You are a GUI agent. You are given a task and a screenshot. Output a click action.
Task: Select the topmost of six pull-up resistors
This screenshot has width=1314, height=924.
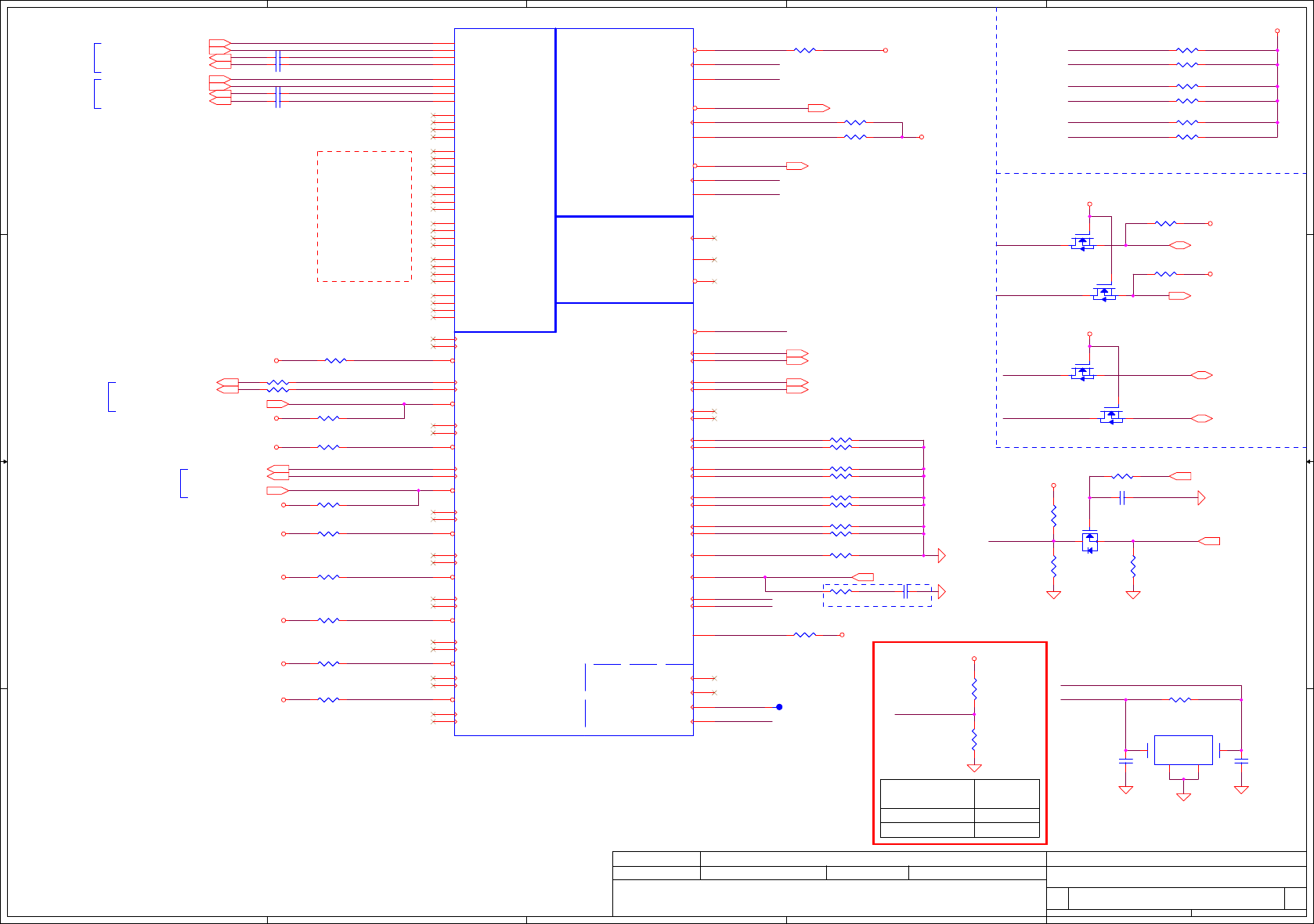point(1187,50)
